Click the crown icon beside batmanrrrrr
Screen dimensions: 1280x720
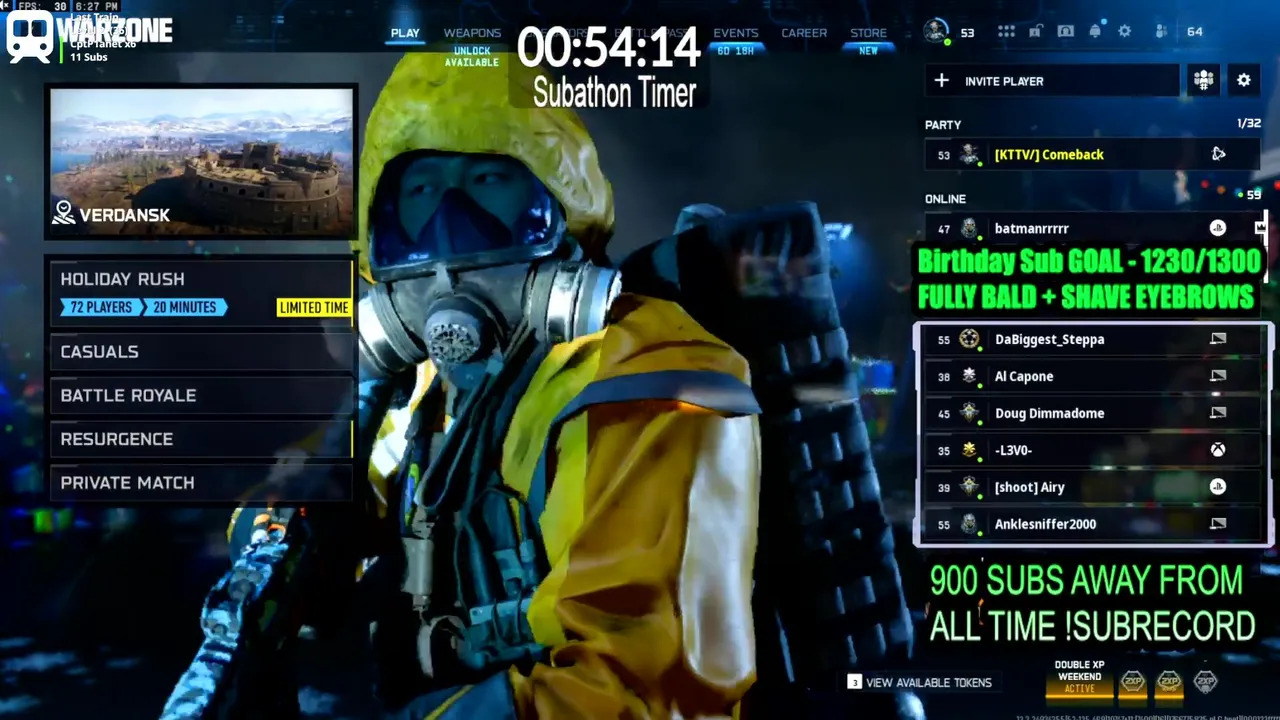tap(1260, 228)
